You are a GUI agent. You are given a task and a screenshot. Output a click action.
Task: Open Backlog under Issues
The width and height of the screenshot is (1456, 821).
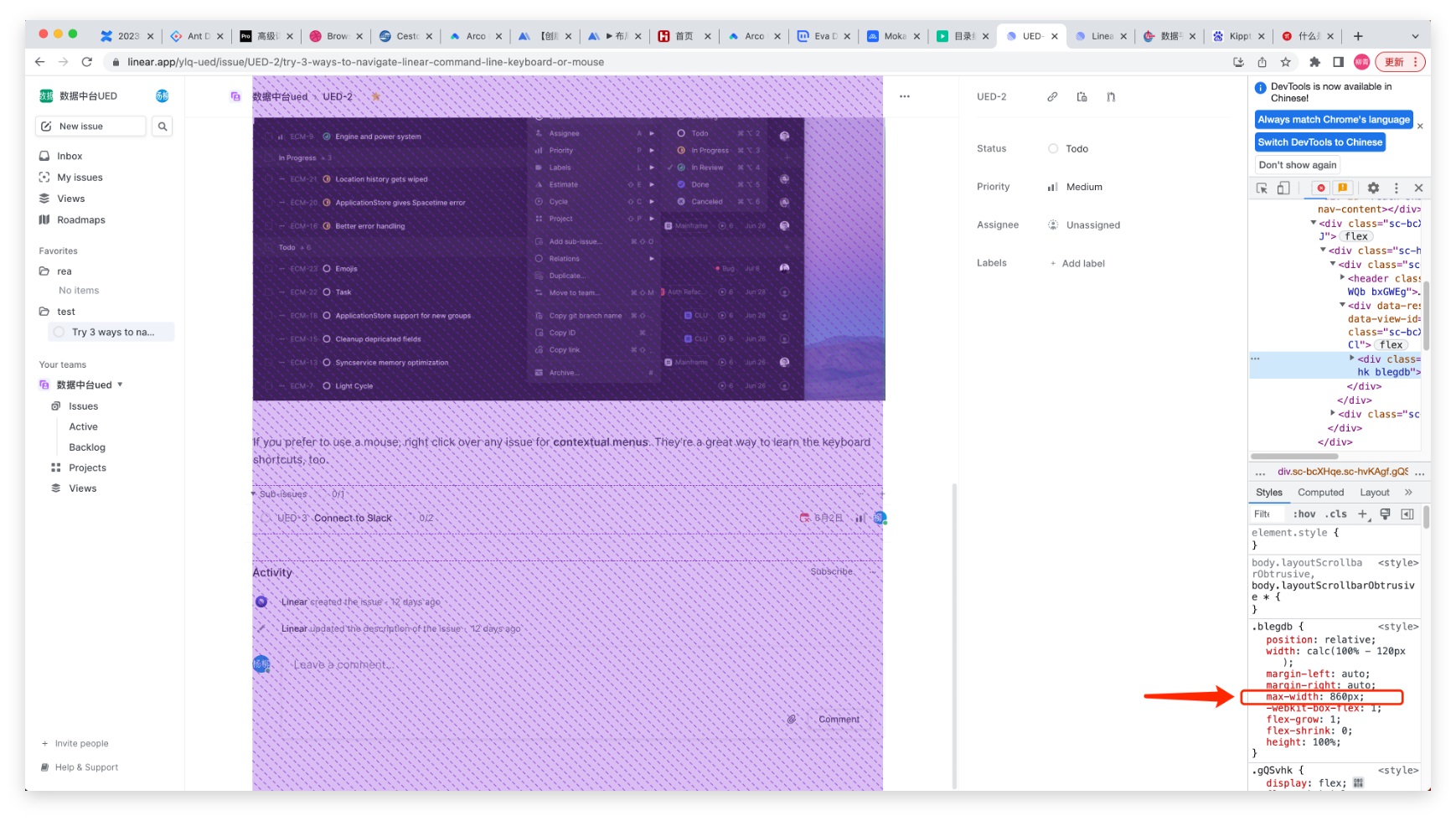pos(87,448)
